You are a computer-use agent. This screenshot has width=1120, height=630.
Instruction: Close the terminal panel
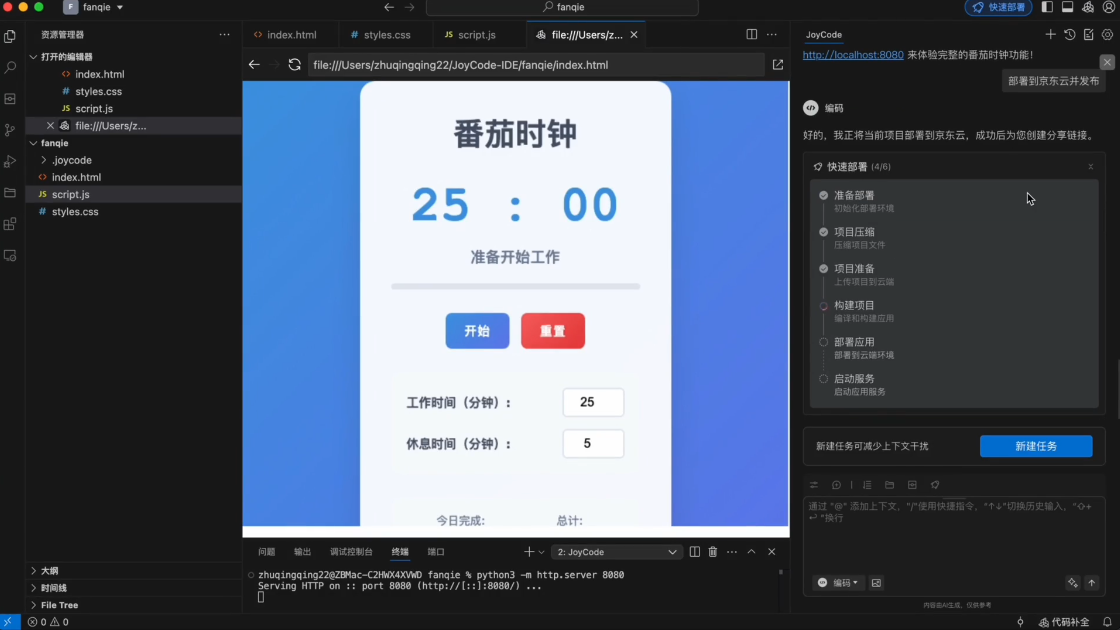tap(771, 551)
